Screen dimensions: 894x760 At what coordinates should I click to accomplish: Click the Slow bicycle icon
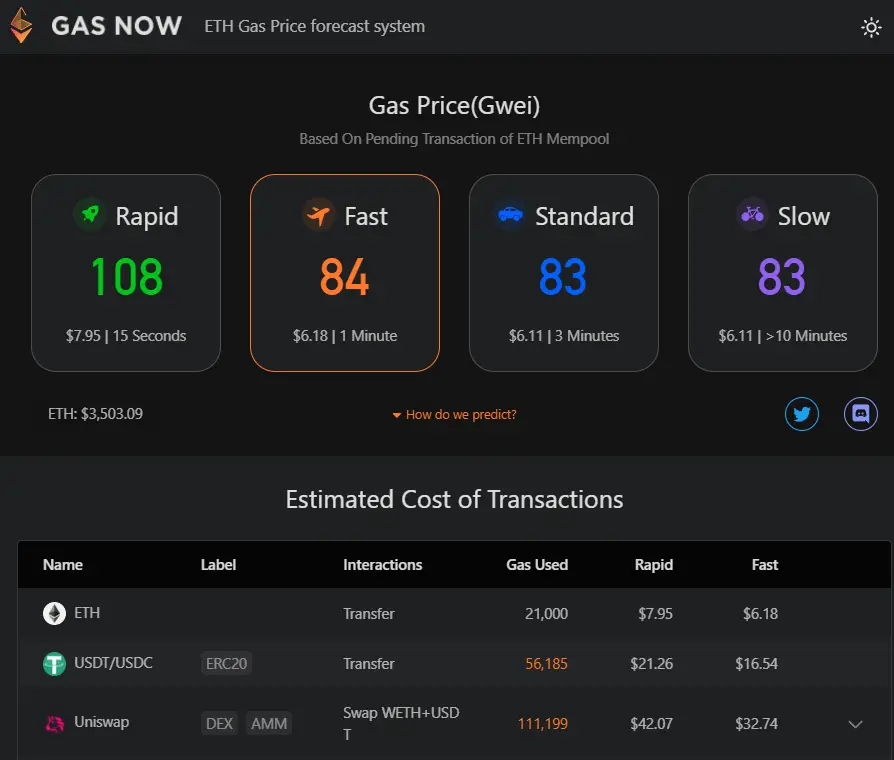tap(753, 215)
